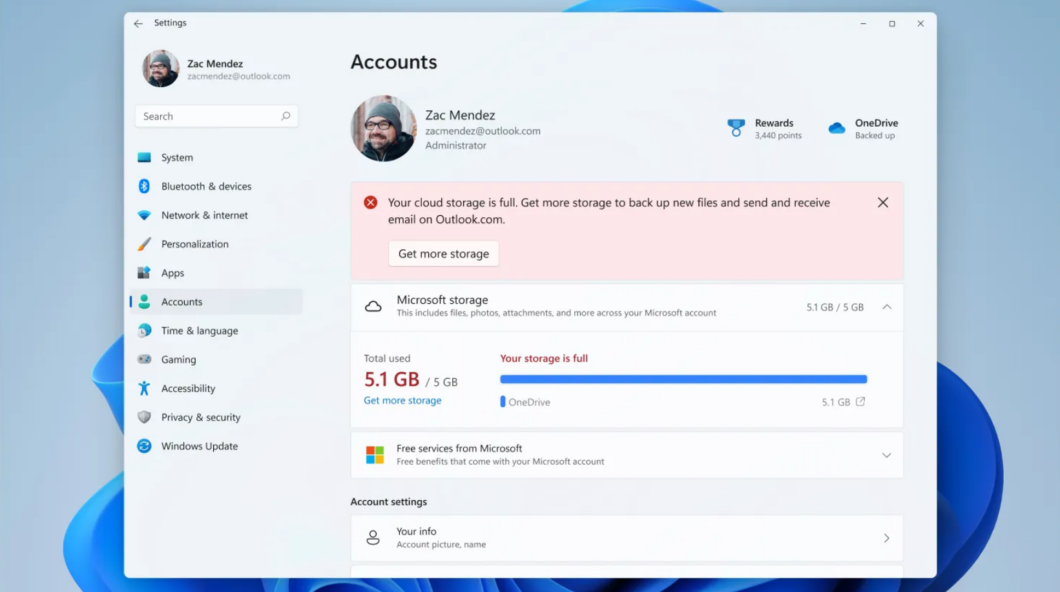The width and height of the screenshot is (1060, 592).
Task: Click the Gaming controller icon
Action: tap(144, 360)
